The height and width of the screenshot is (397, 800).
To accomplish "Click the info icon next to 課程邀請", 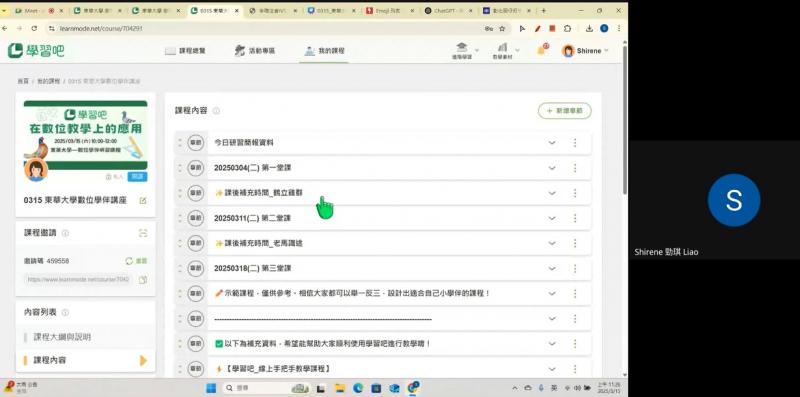I will (x=65, y=233).
